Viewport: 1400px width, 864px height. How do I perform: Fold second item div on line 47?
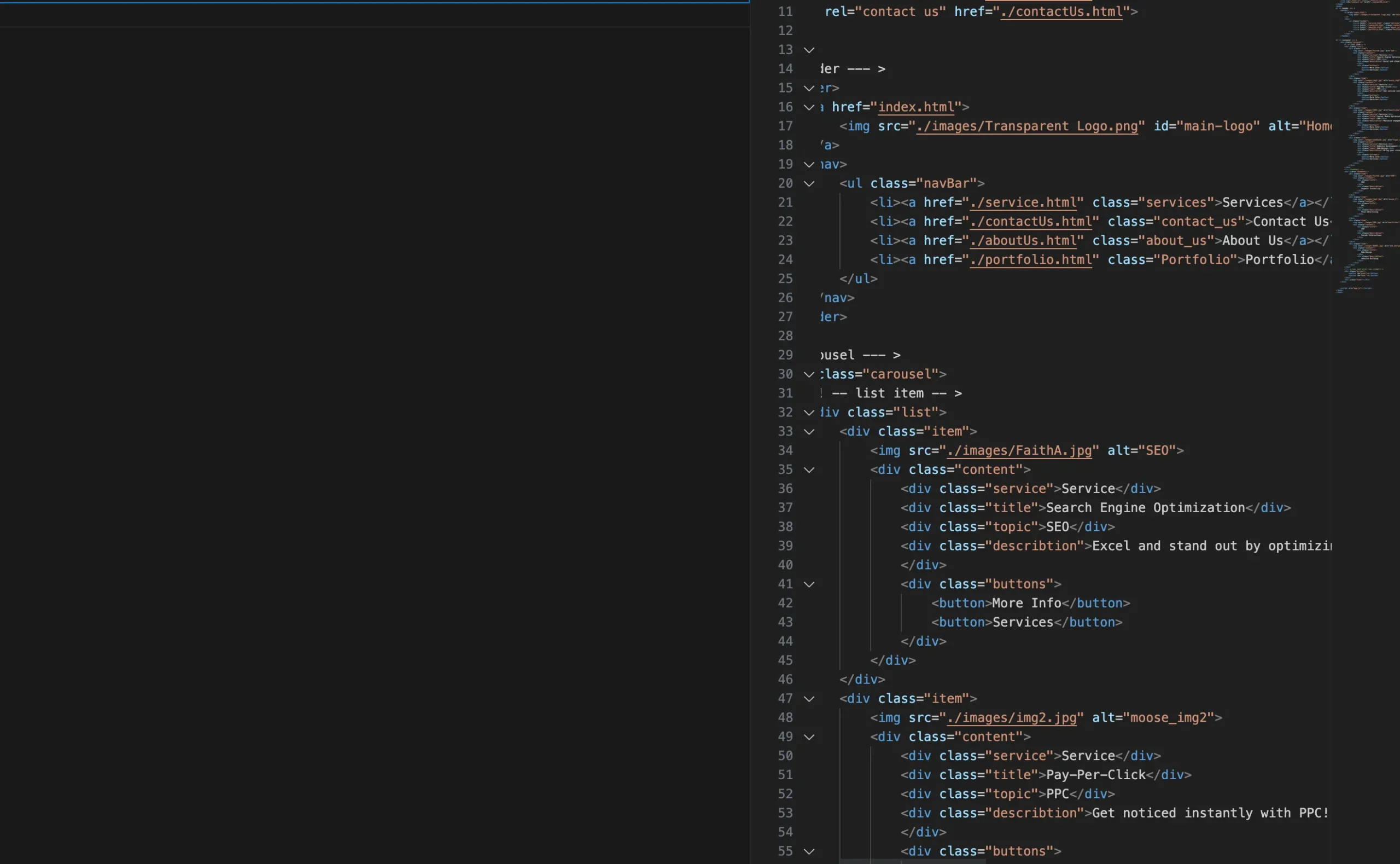pos(809,699)
